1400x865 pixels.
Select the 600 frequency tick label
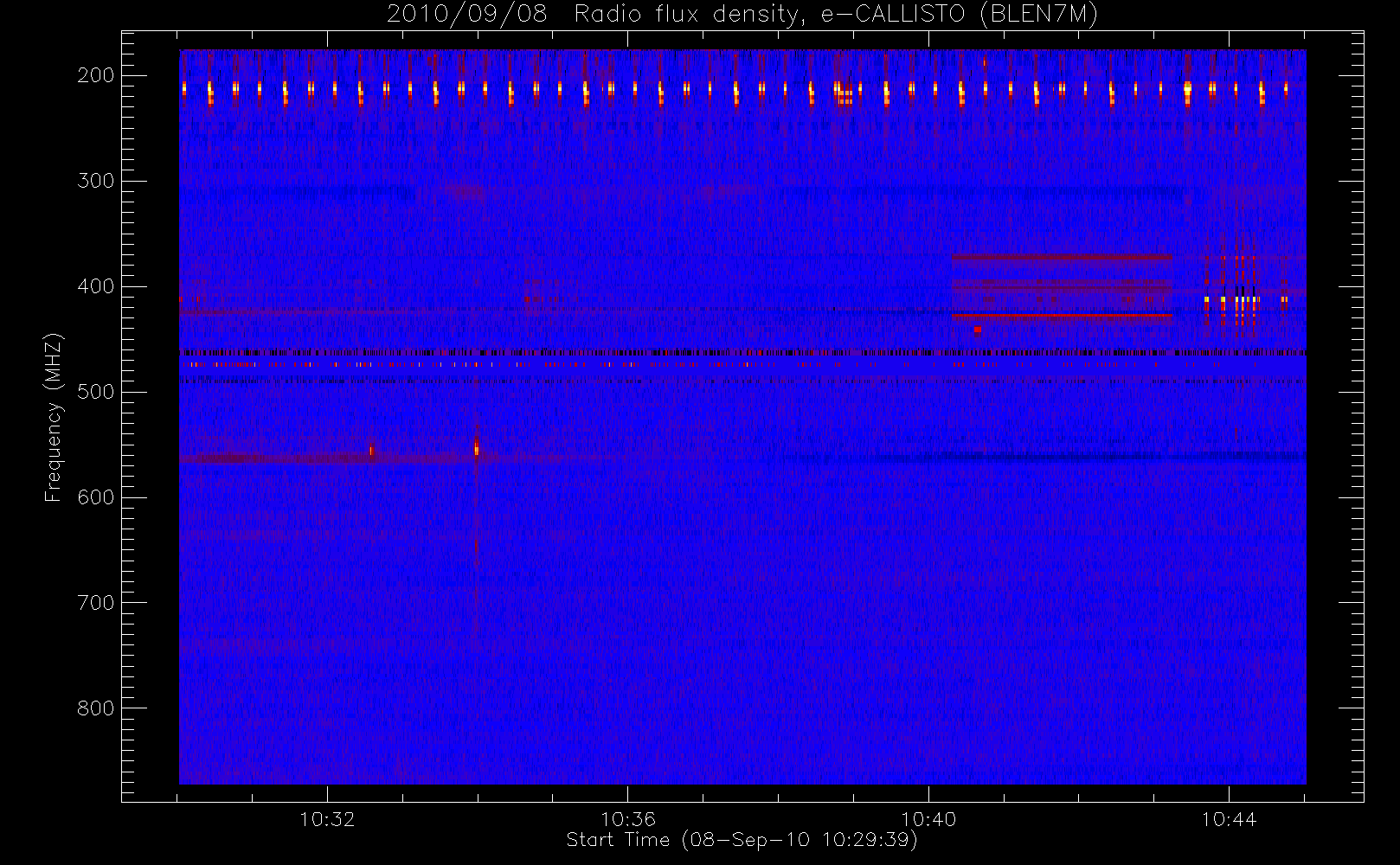click(95, 497)
